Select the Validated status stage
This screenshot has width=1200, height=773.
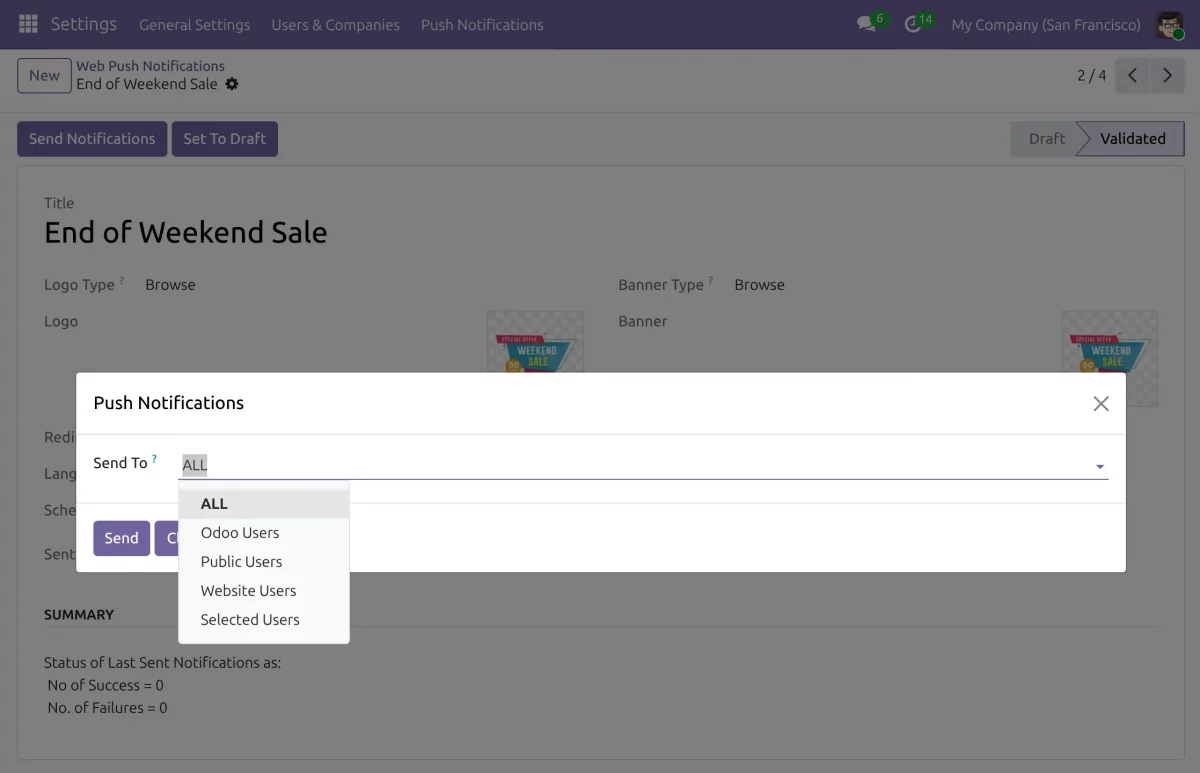click(x=1132, y=139)
